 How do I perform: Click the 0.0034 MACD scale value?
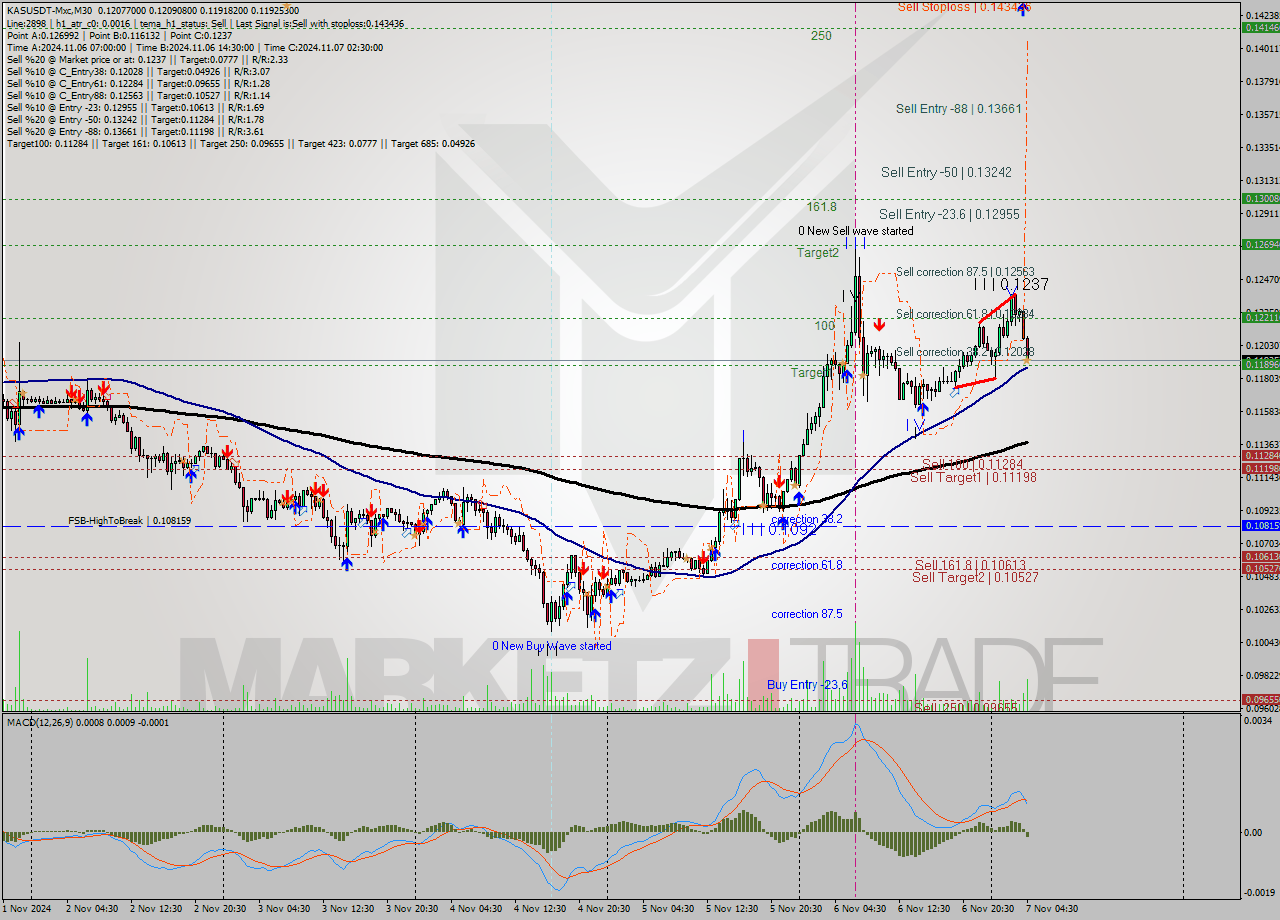click(1259, 721)
